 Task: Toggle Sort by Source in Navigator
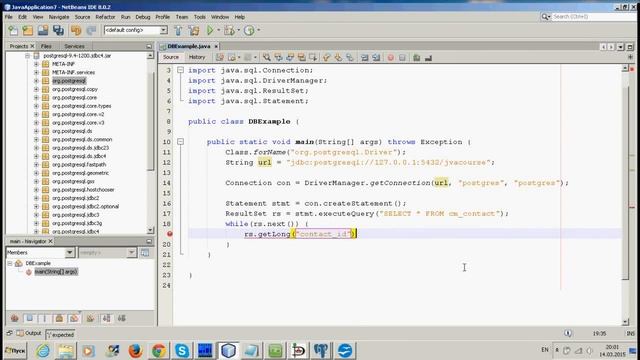122,318
